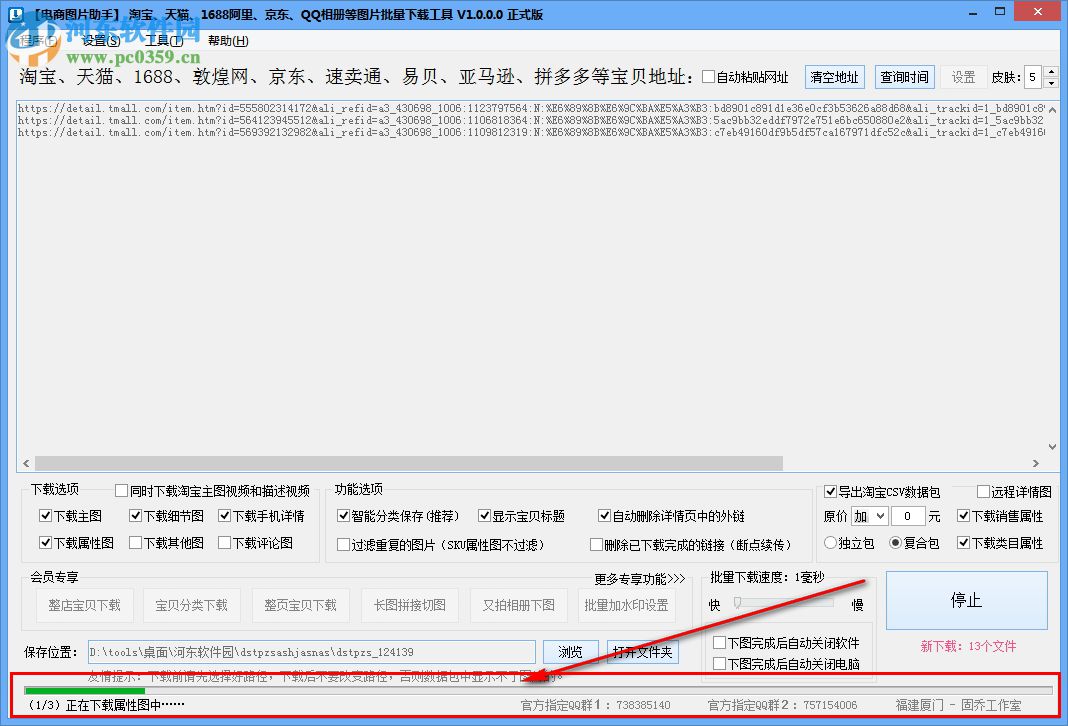
Task: Click the URL box scroll-up arrow
Action: [x=1052, y=109]
